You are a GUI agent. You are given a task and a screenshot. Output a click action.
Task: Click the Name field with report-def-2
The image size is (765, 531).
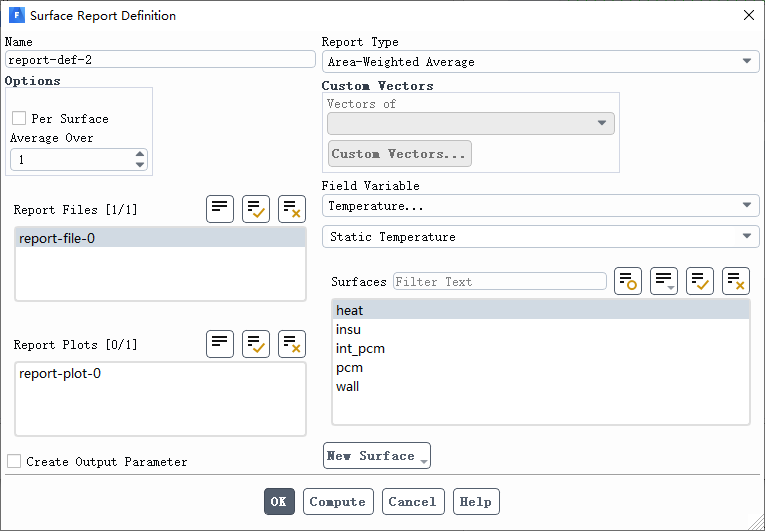pos(160,60)
